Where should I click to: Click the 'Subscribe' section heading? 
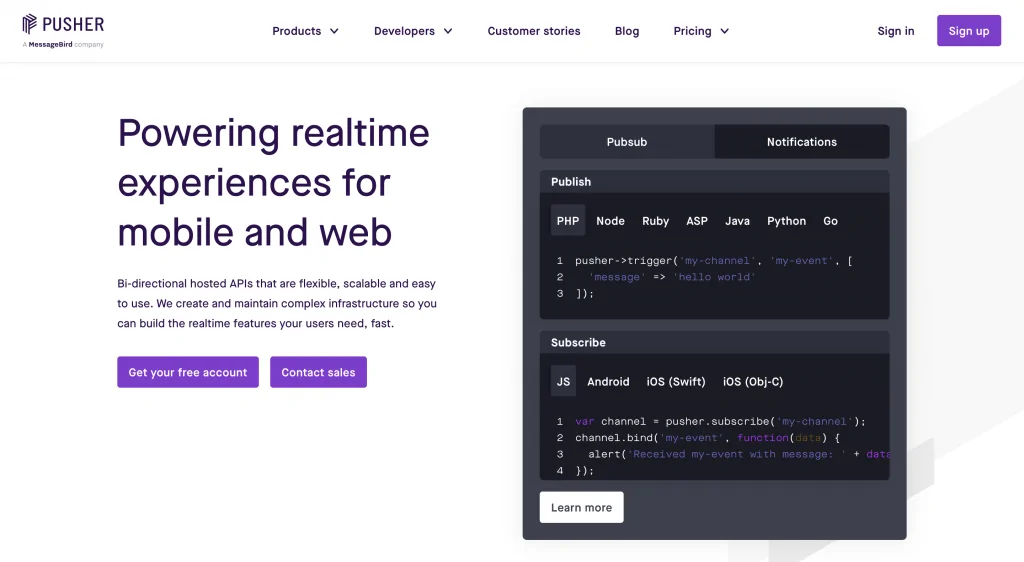coord(578,342)
